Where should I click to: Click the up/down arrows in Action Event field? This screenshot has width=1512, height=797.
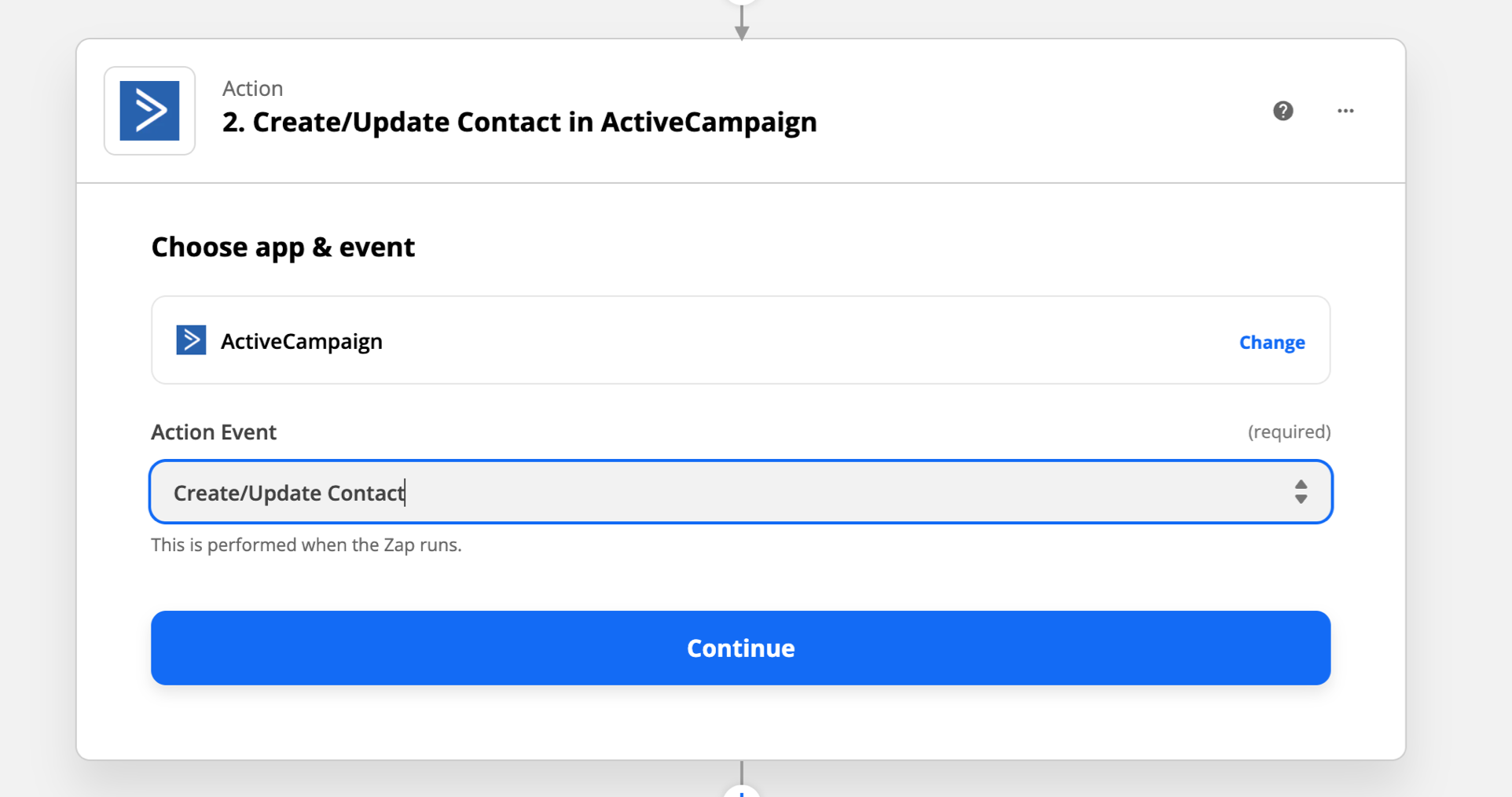click(1301, 492)
